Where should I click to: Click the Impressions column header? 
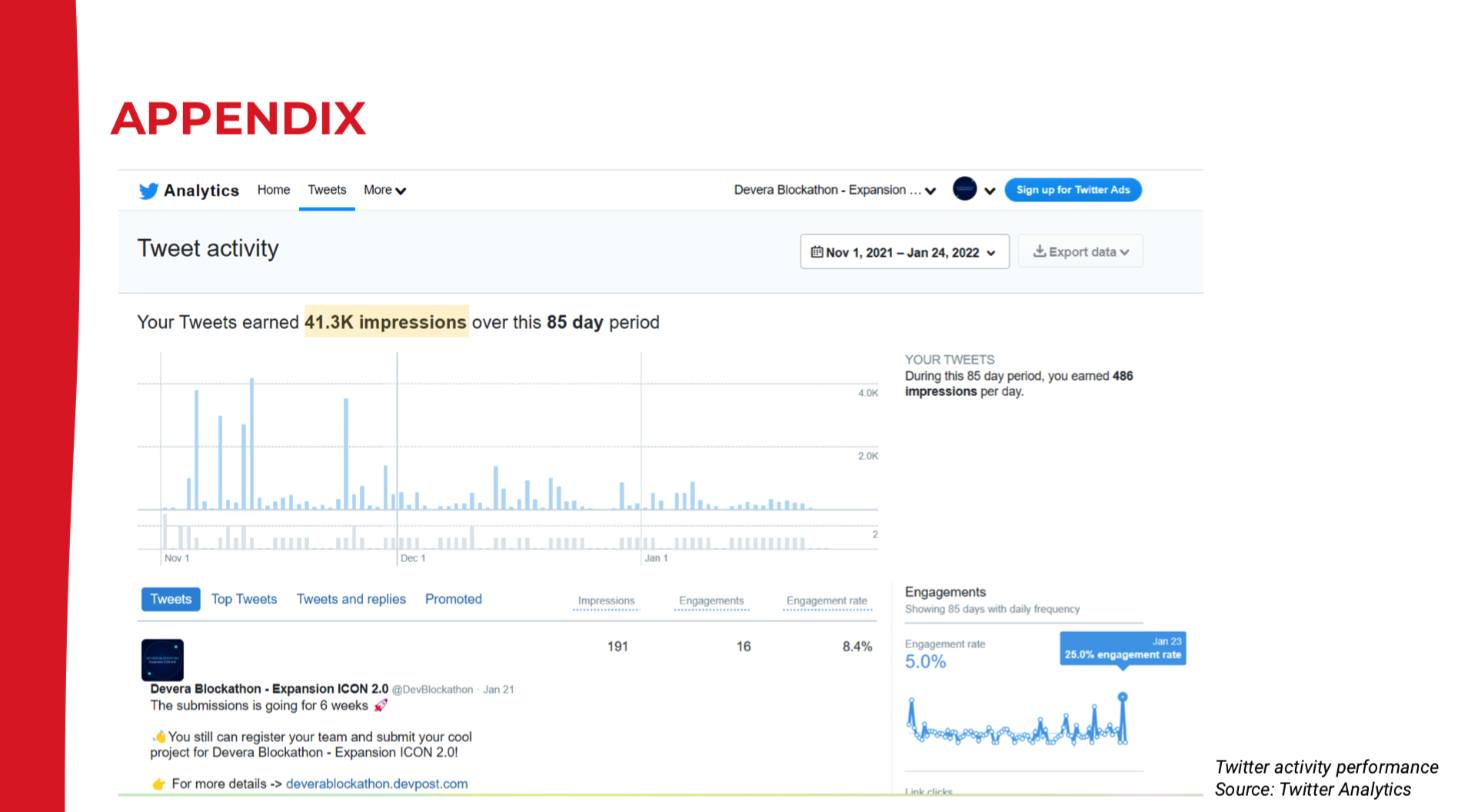click(x=606, y=601)
